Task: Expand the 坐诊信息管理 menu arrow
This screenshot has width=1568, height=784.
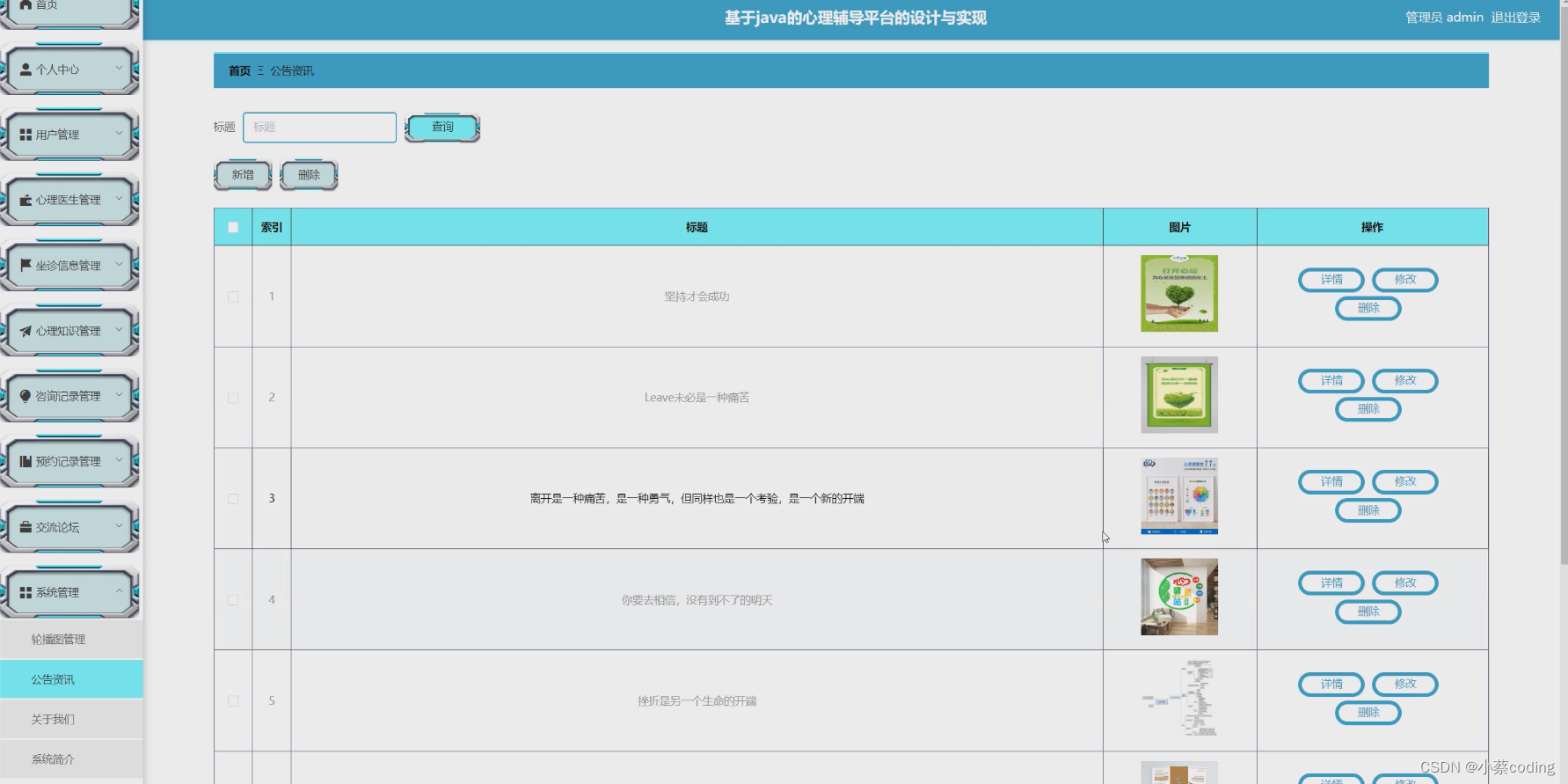Action: 119,264
